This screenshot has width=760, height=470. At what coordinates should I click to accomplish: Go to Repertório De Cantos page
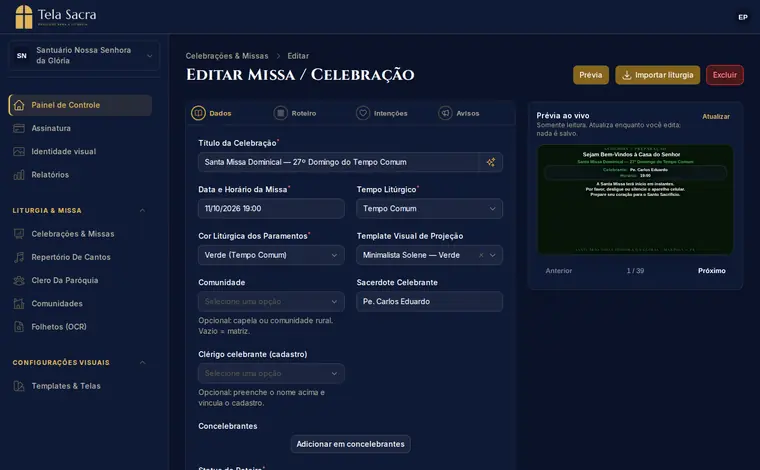(x=80, y=257)
